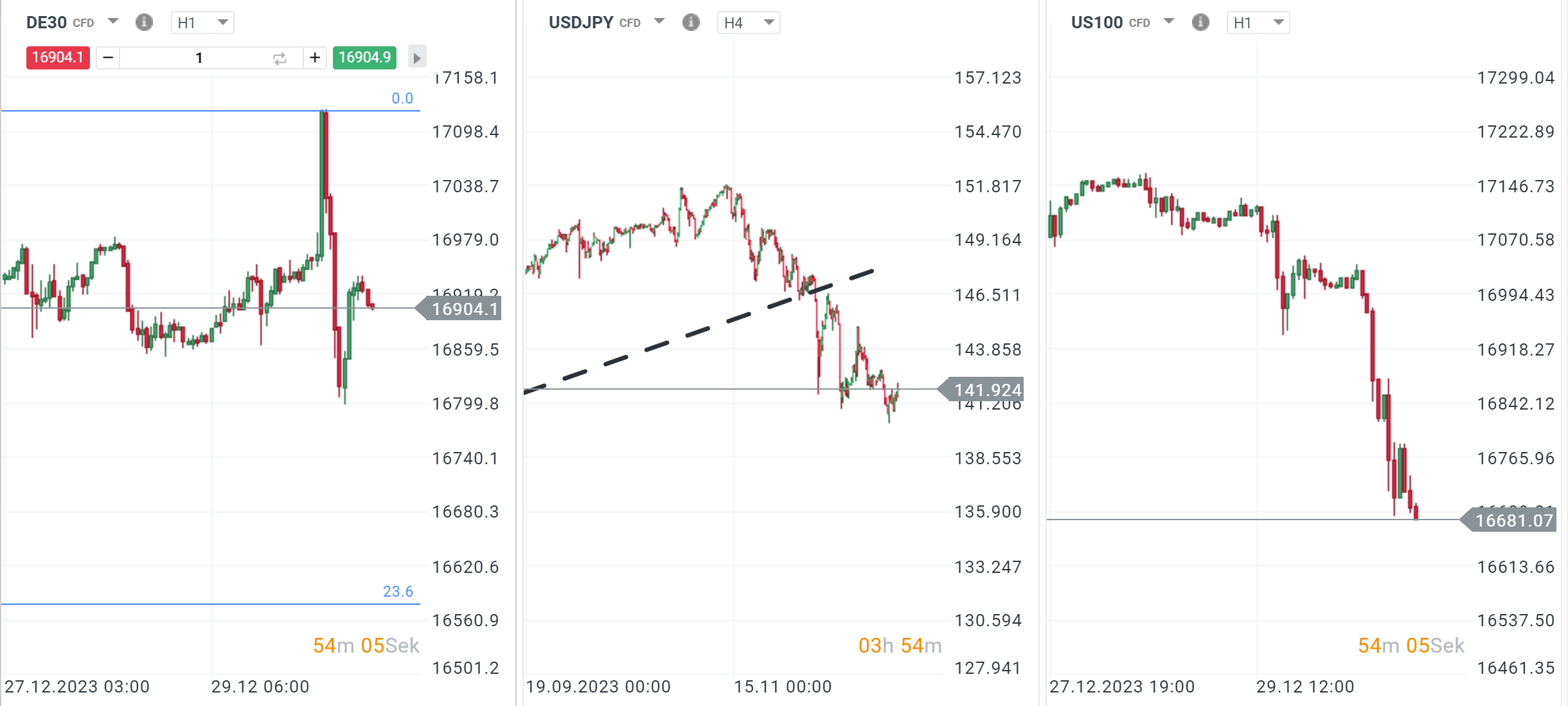
Task: Open the US100 instrument info icon
Action: [x=1200, y=23]
